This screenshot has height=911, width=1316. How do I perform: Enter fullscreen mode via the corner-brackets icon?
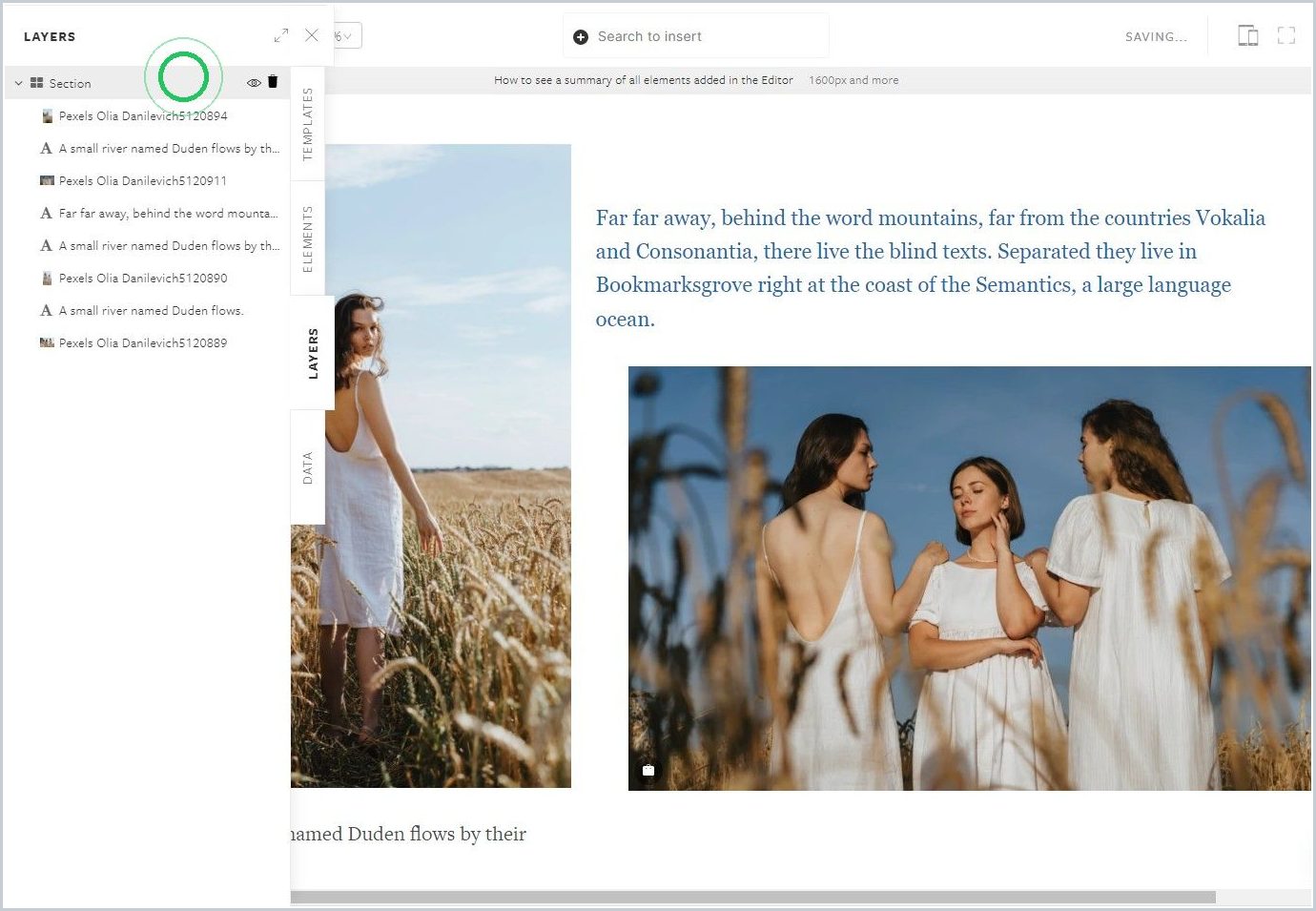pos(1286,36)
